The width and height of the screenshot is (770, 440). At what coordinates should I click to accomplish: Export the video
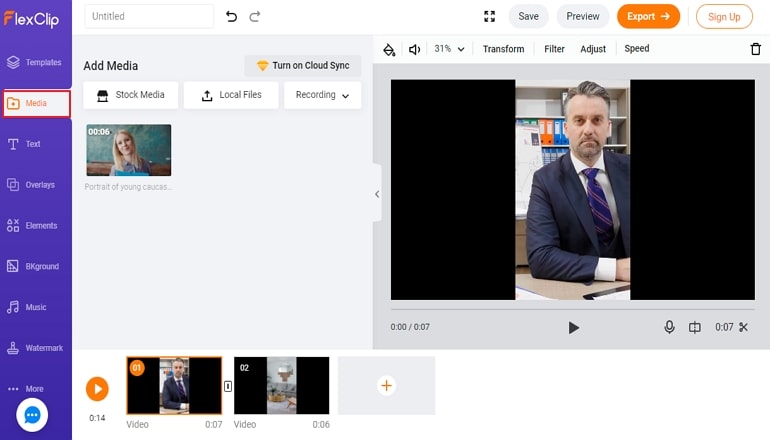(x=648, y=16)
